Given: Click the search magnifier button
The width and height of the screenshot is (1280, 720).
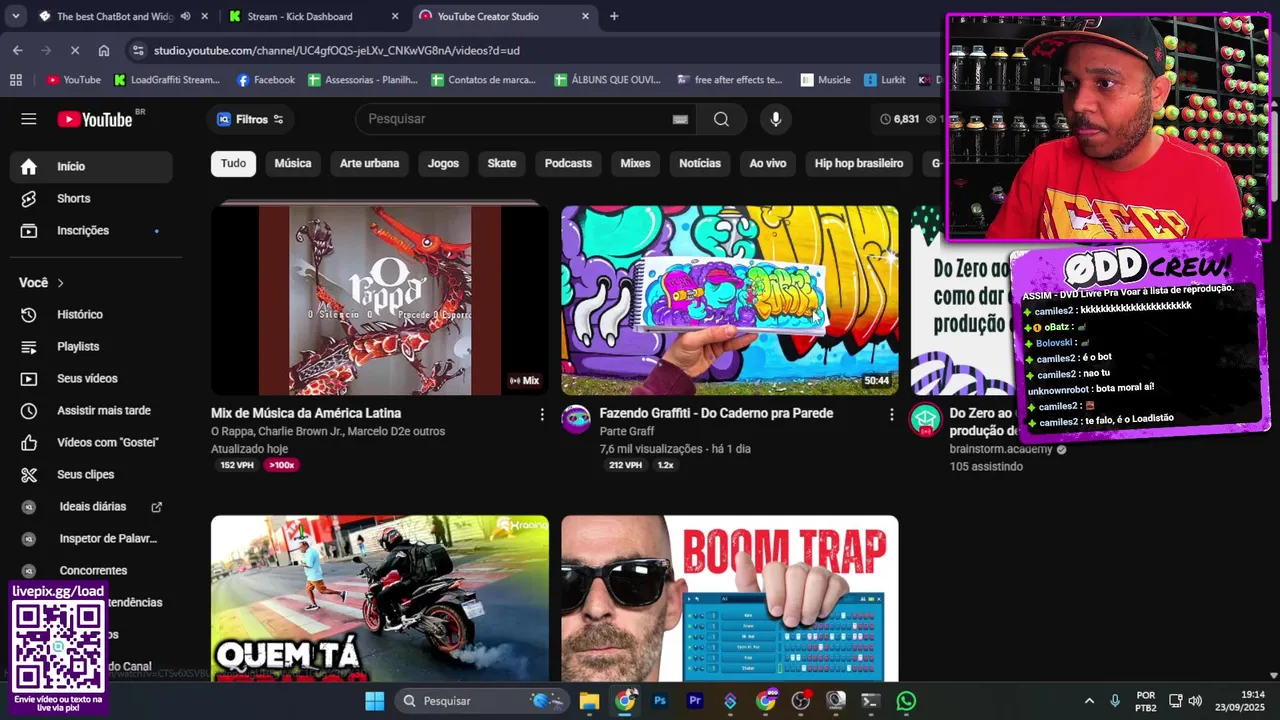Looking at the screenshot, I should [x=721, y=119].
